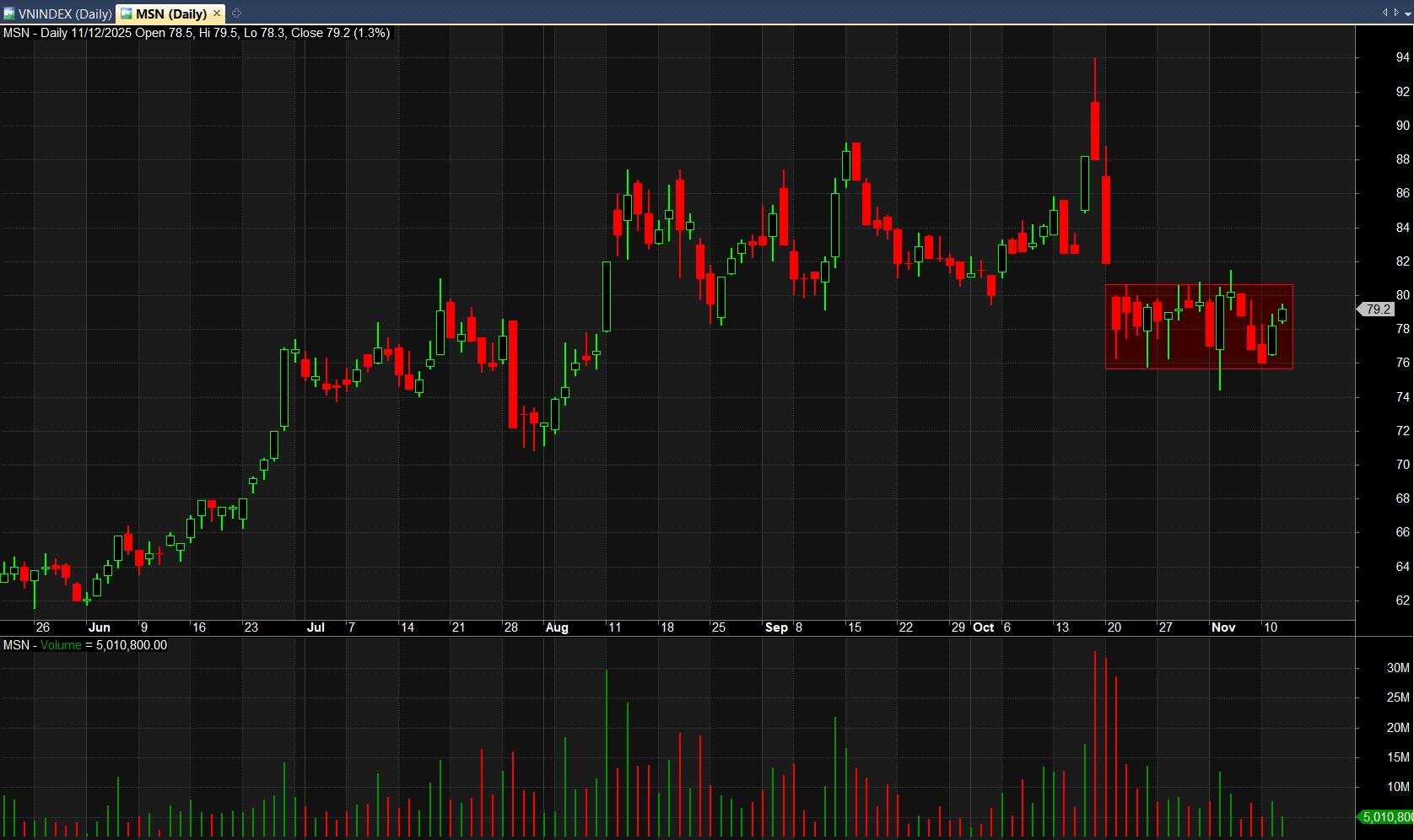Viewport: 1414px width, 840px height.
Task: Click the 5,010,800 volume value marker
Action: pos(1386,816)
